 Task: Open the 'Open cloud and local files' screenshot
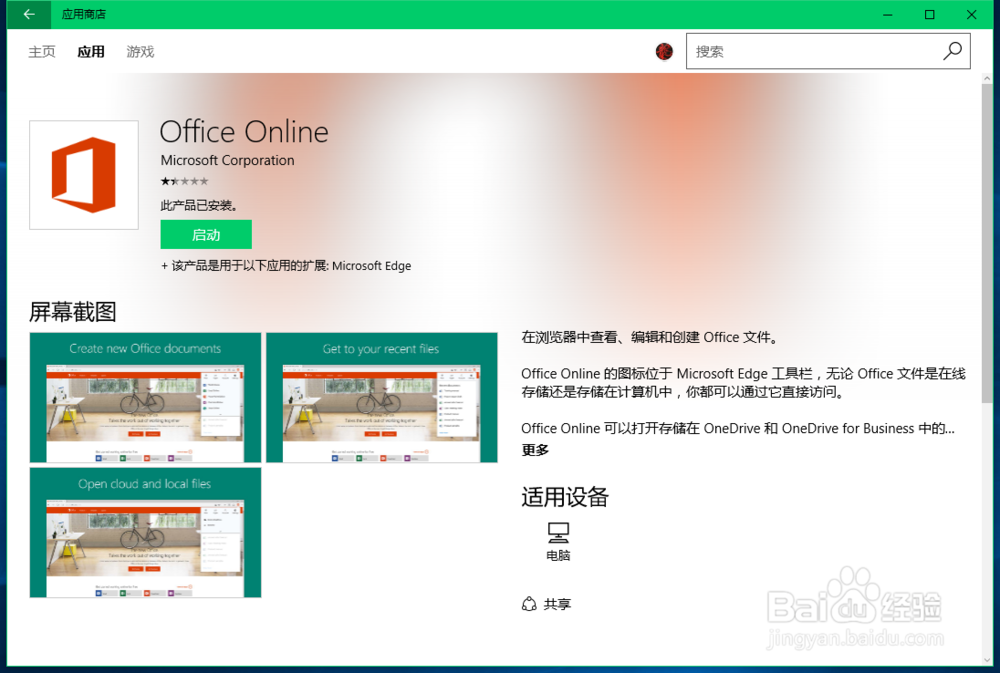[145, 533]
